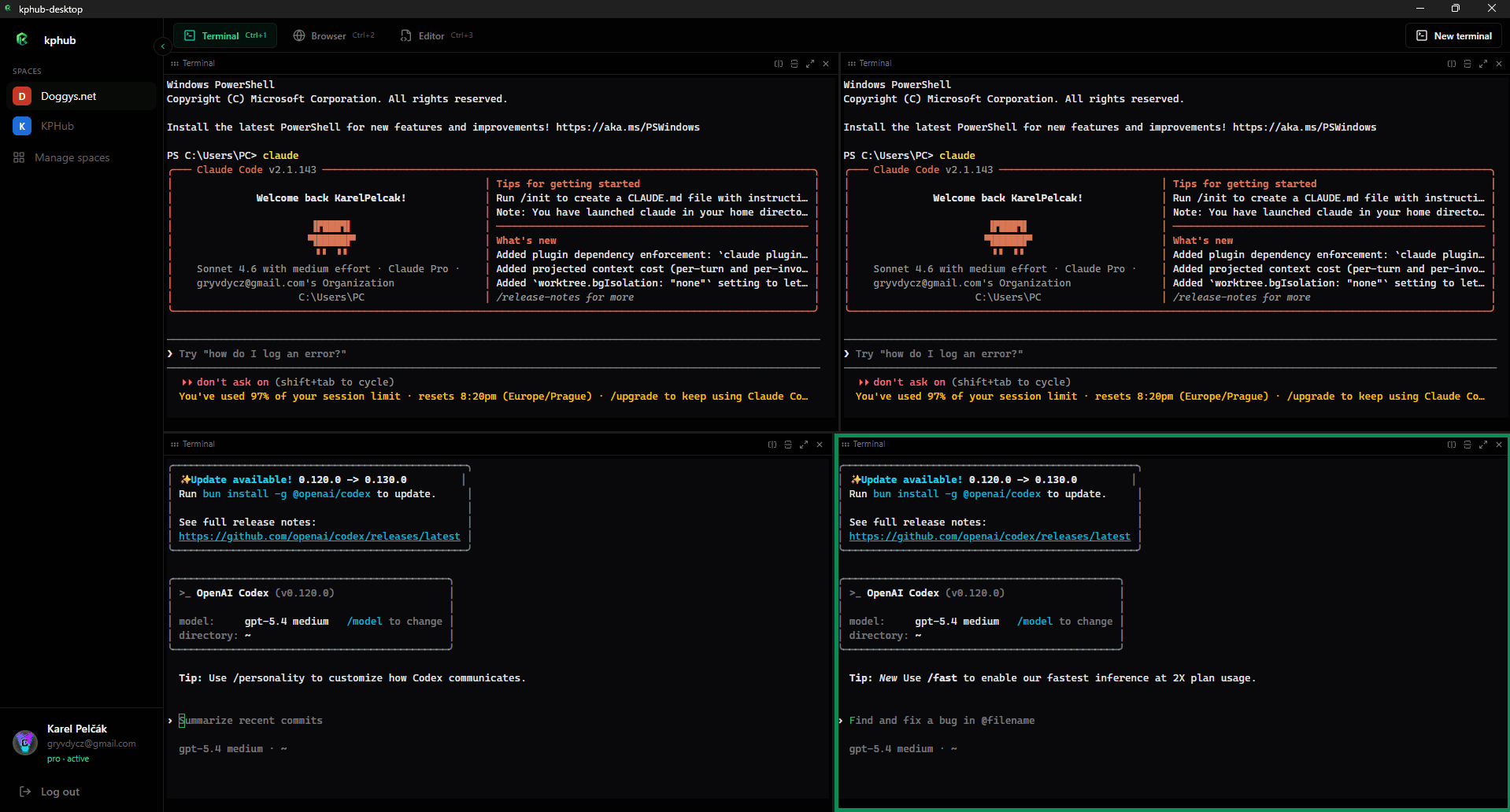This screenshot has height=812, width=1510.
Task: Click 'gpt-5.4 medium · ~' status in bottom-left pane
Action: (x=233, y=749)
